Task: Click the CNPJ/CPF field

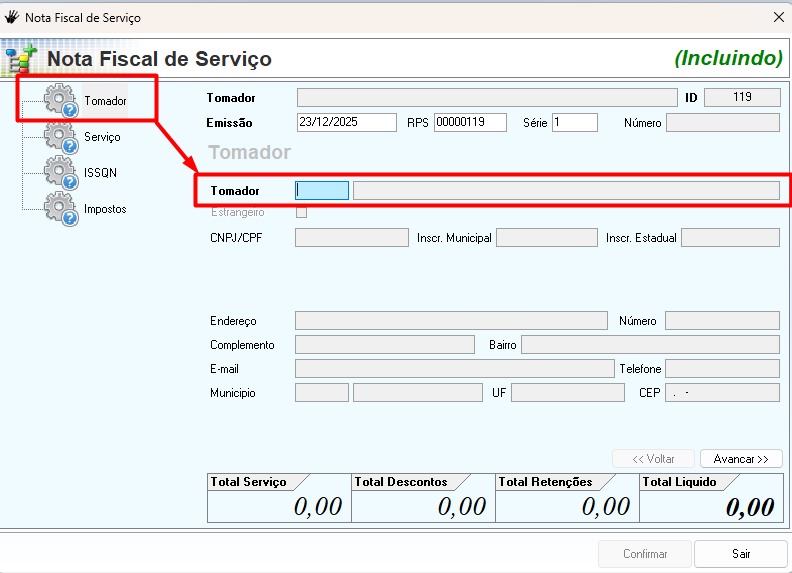Action: tap(352, 238)
